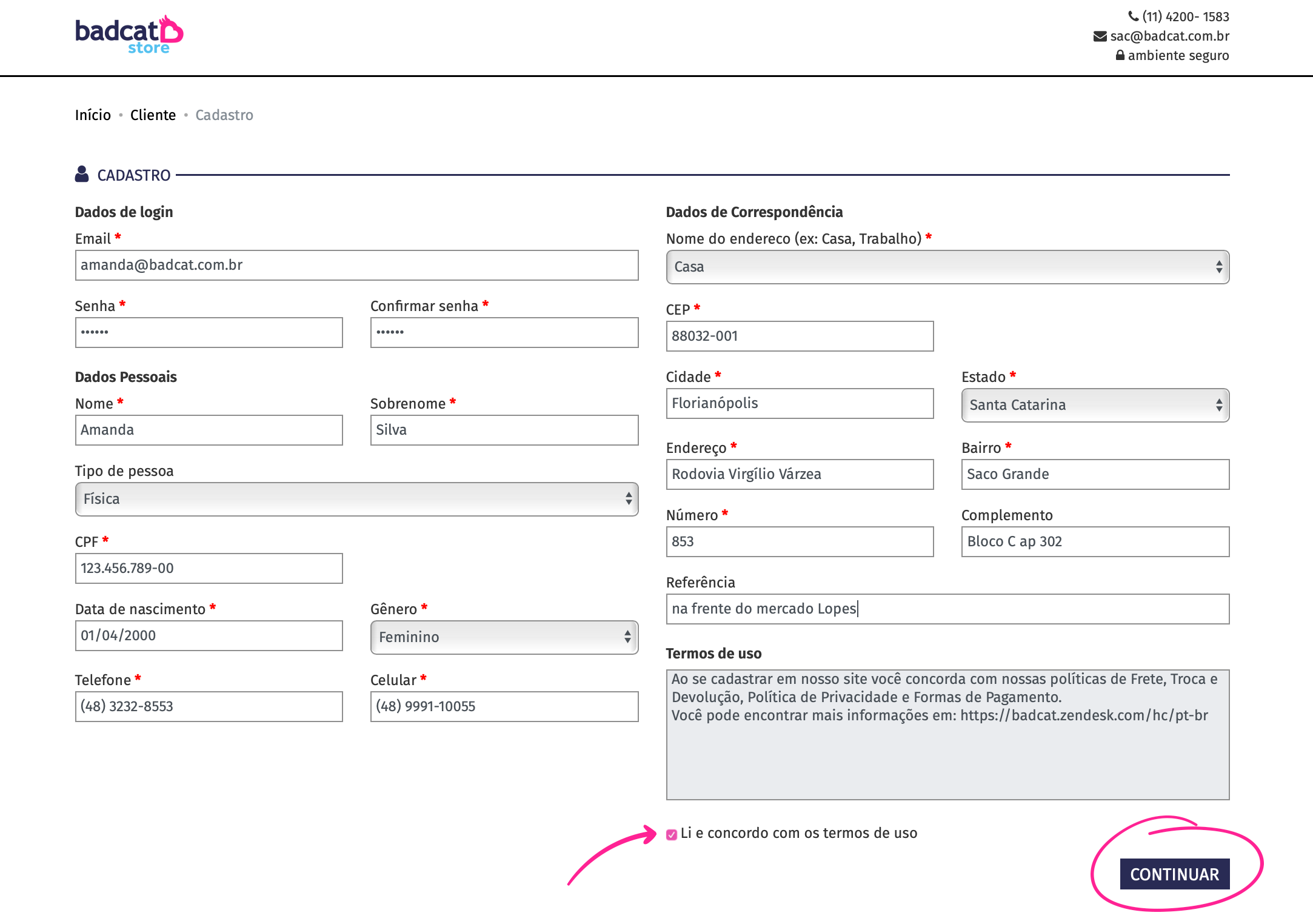Click the CONTINUAR button
1313x924 pixels.
coord(1175,874)
